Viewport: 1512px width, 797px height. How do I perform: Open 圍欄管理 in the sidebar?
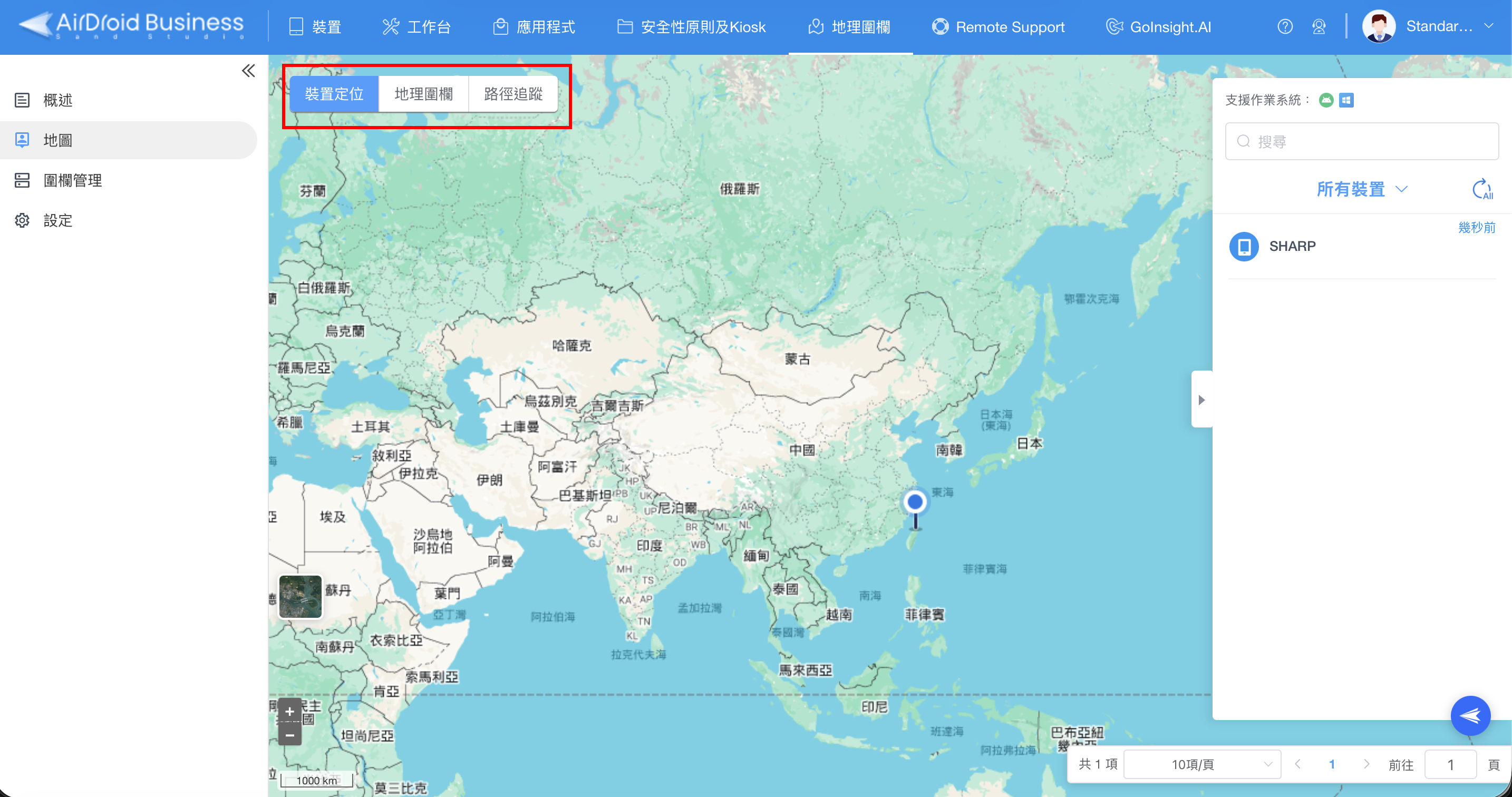72,180
